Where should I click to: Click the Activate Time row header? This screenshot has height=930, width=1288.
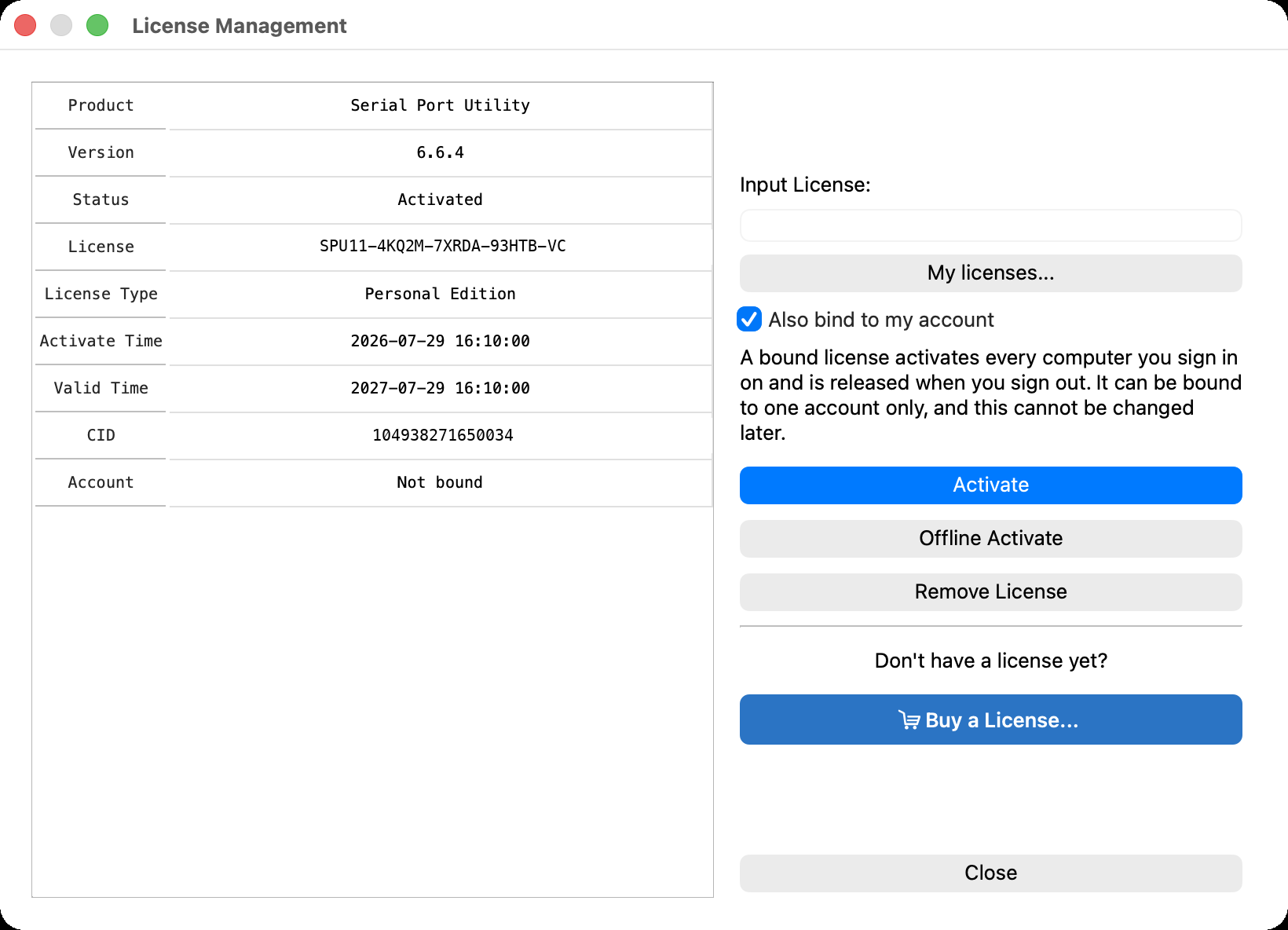(x=101, y=341)
